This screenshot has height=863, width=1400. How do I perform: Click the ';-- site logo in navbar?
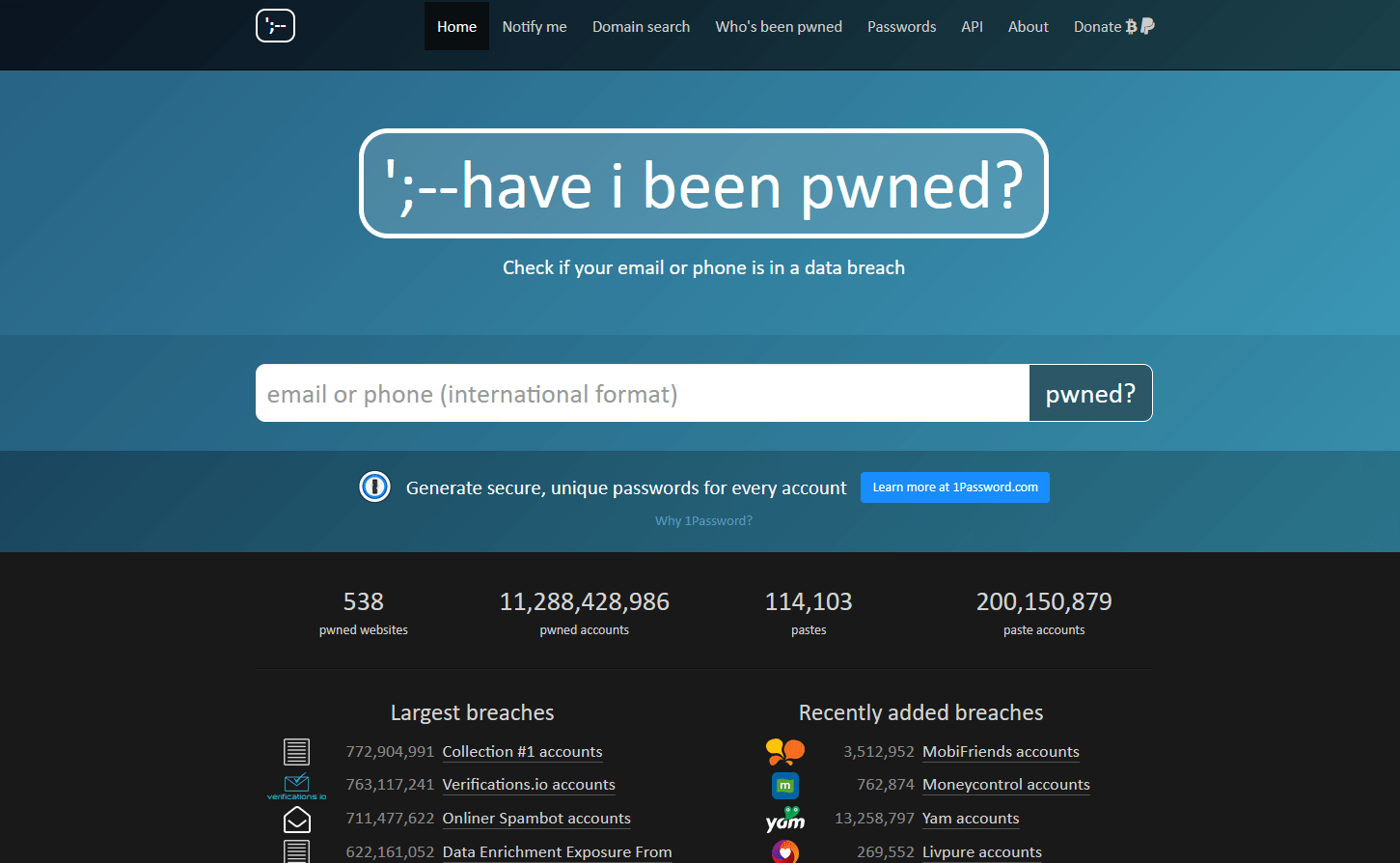click(x=275, y=26)
